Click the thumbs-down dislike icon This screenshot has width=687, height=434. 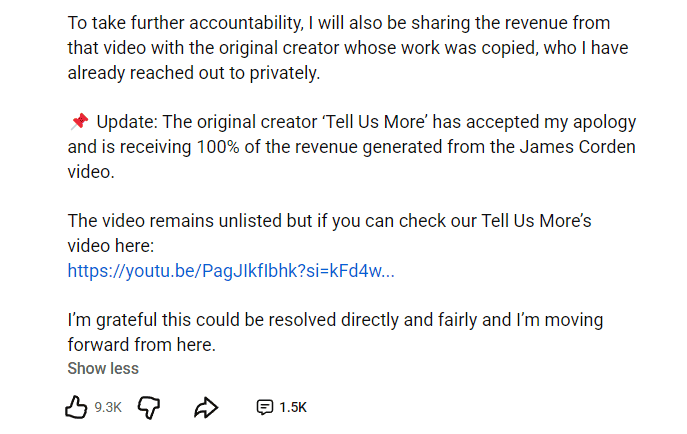(149, 407)
